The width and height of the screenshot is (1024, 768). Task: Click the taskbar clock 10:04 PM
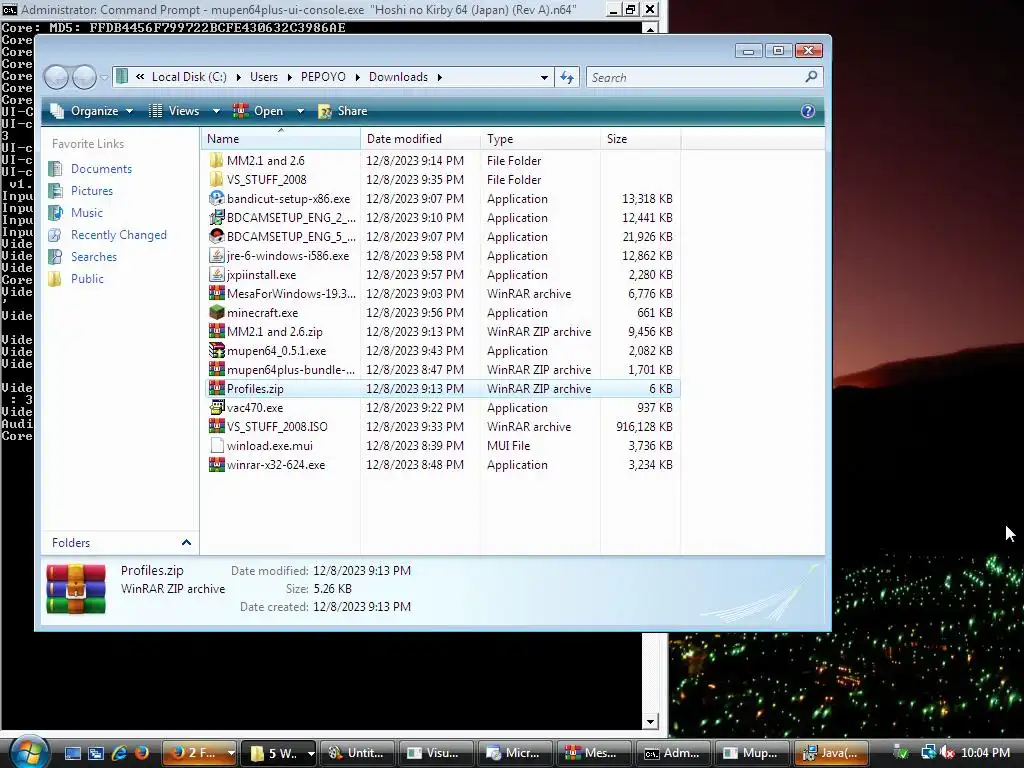tap(985, 753)
